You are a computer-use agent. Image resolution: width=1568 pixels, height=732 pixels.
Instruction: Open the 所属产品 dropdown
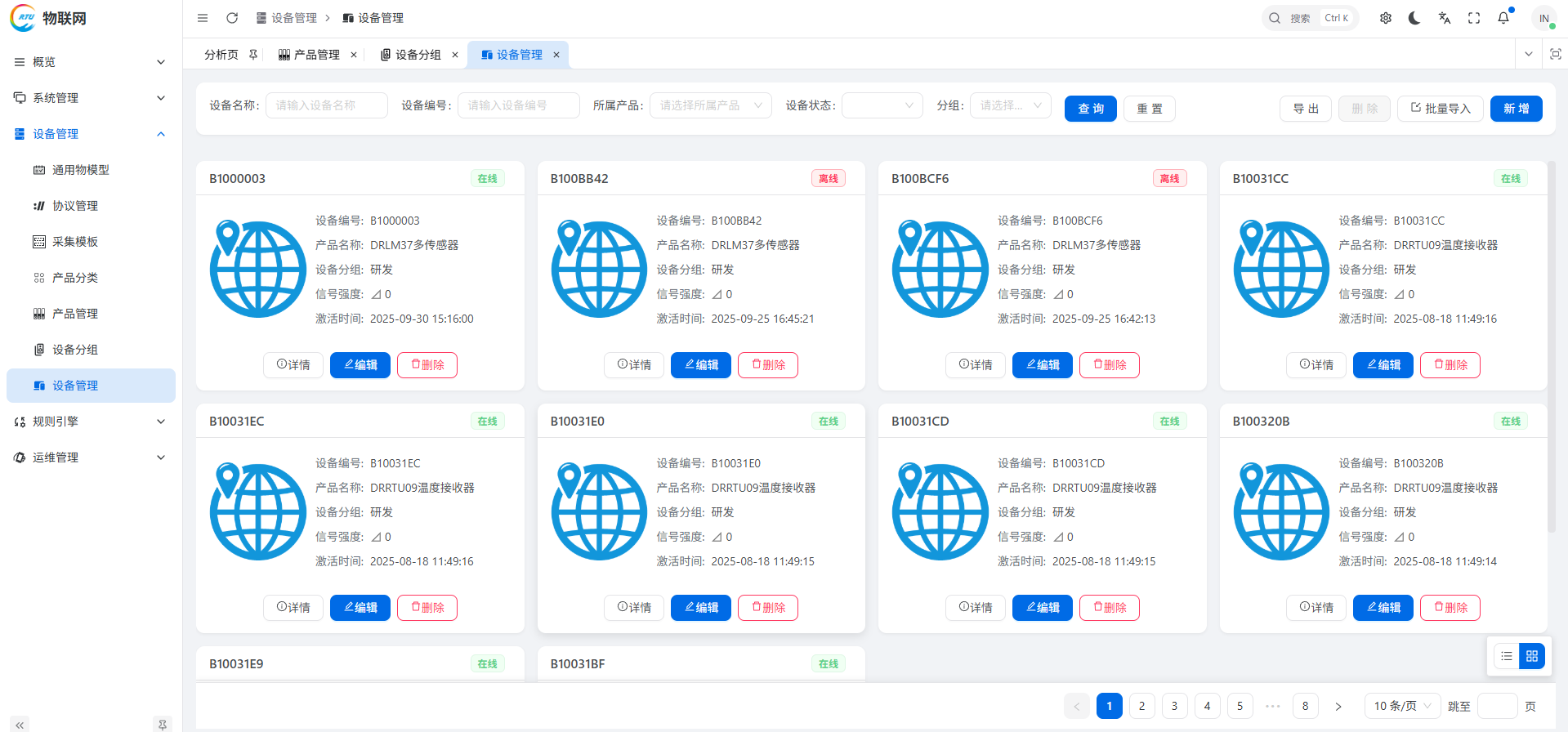click(710, 105)
